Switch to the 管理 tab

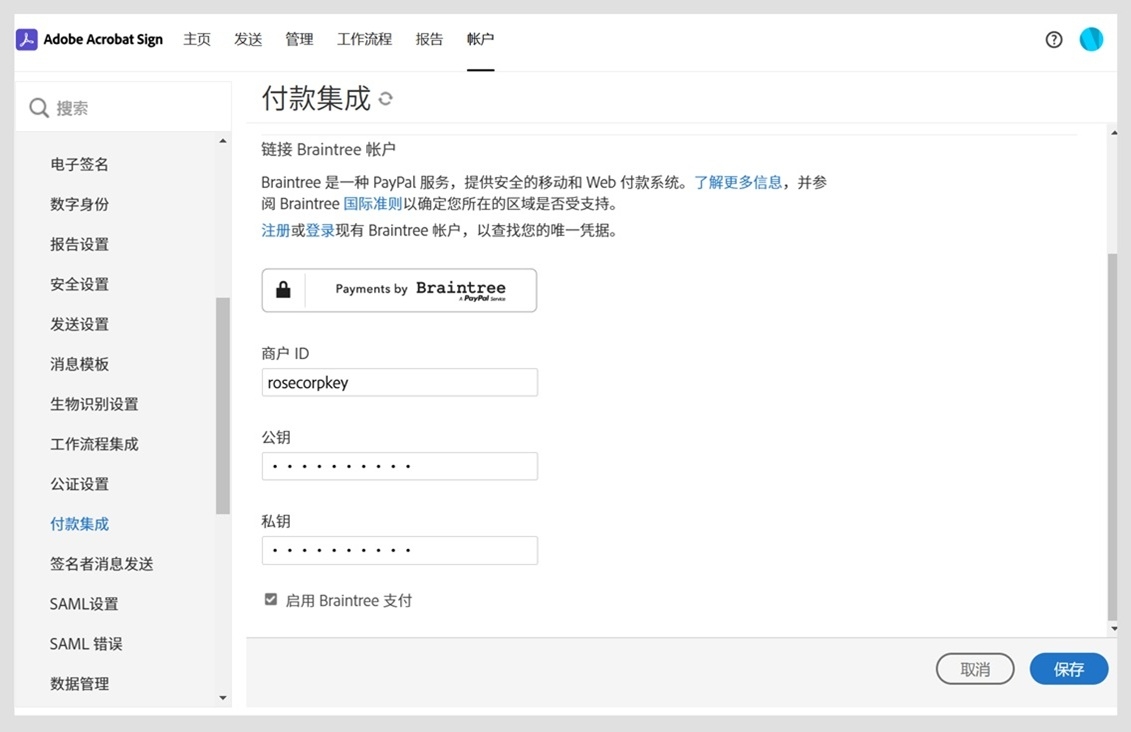coord(298,39)
